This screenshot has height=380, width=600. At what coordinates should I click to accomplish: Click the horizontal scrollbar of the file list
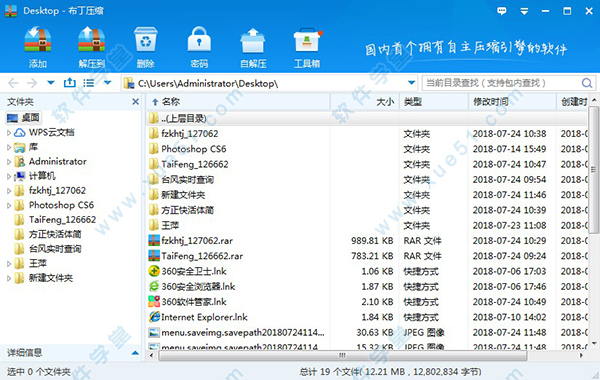tap(342, 356)
